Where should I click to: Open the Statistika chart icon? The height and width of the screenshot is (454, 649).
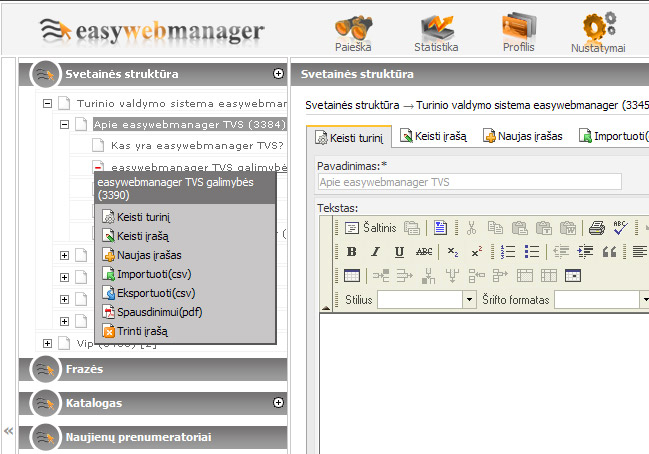click(x=436, y=34)
